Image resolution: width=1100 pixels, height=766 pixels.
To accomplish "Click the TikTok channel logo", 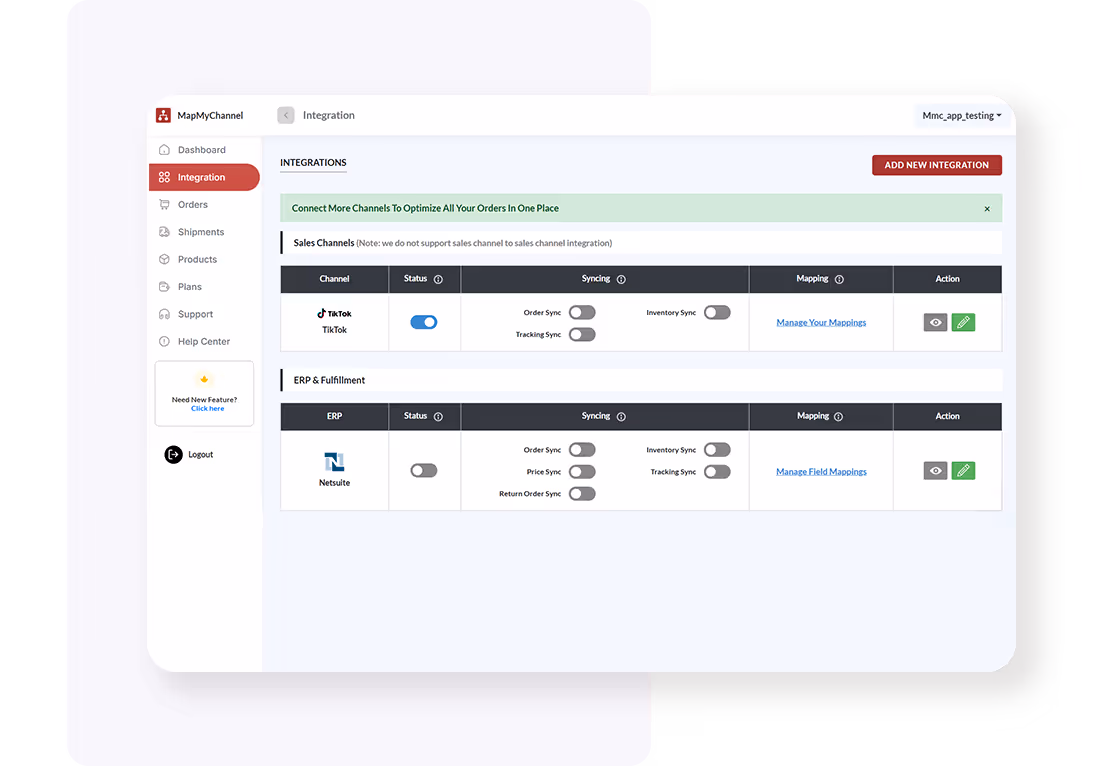I will click(x=334, y=314).
